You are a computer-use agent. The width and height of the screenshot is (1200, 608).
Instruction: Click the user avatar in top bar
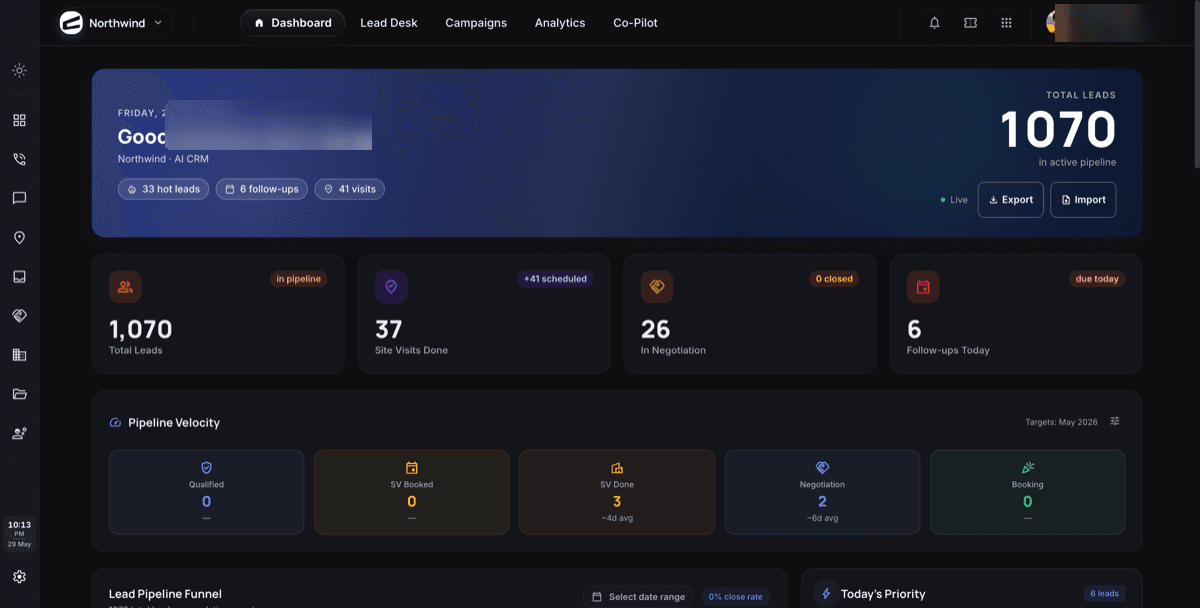1052,23
